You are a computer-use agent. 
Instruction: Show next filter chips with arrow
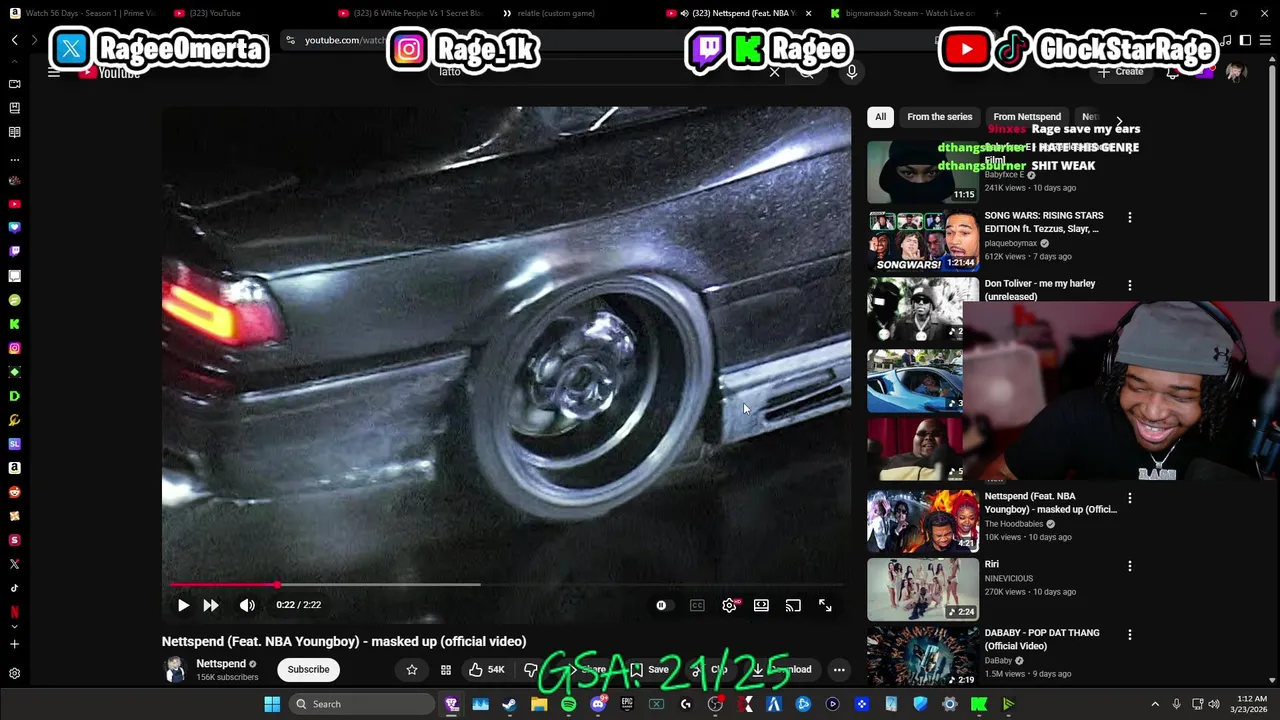[1119, 121]
